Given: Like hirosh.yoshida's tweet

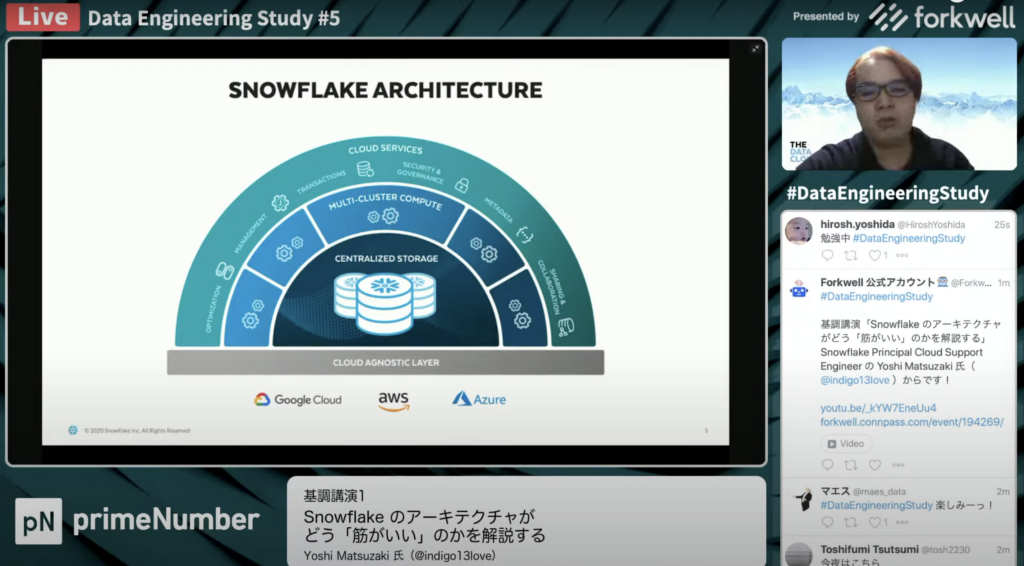Looking at the screenshot, I should tap(875, 256).
